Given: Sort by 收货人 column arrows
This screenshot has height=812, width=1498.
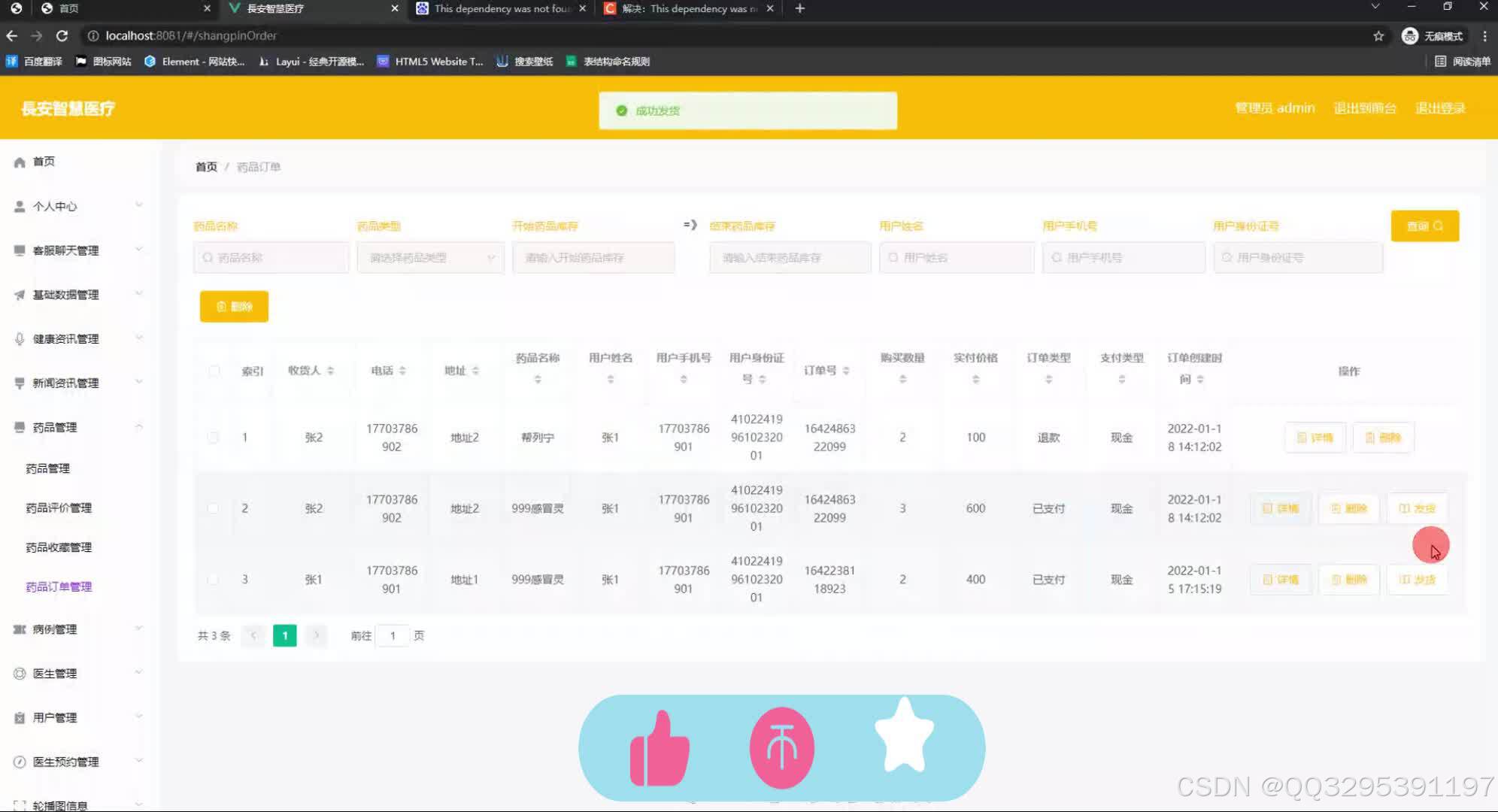Looking at the screenshot, I should coord(330,371).
